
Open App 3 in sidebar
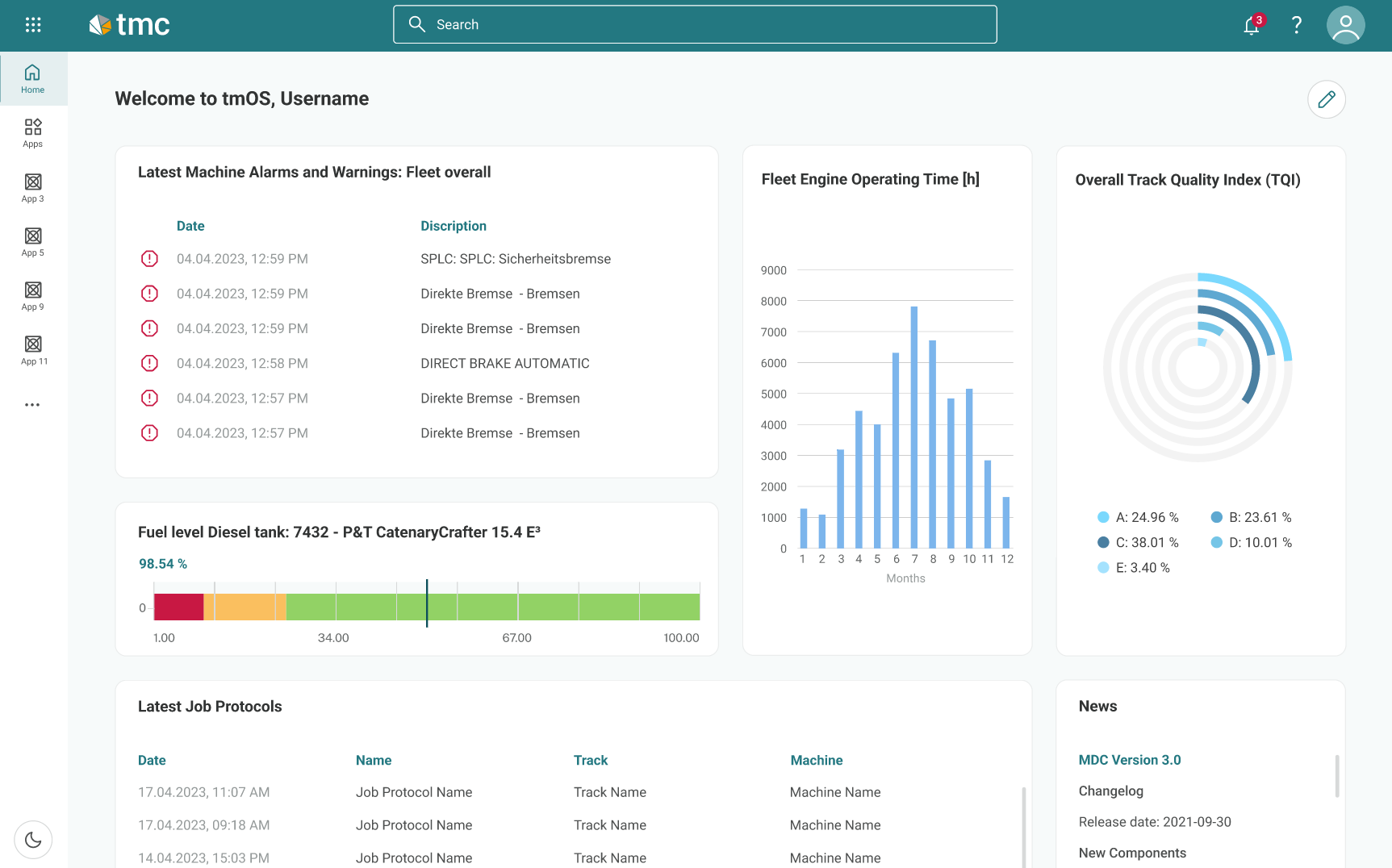(33, 188)
